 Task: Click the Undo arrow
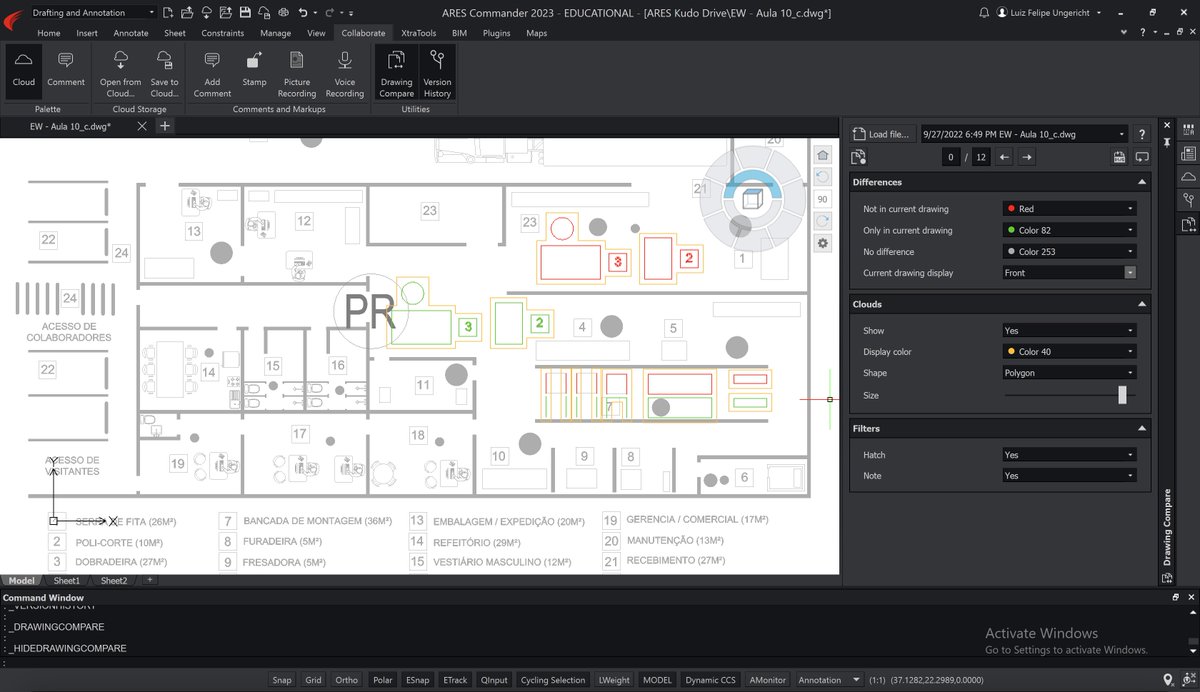click(x=301, y=13)
